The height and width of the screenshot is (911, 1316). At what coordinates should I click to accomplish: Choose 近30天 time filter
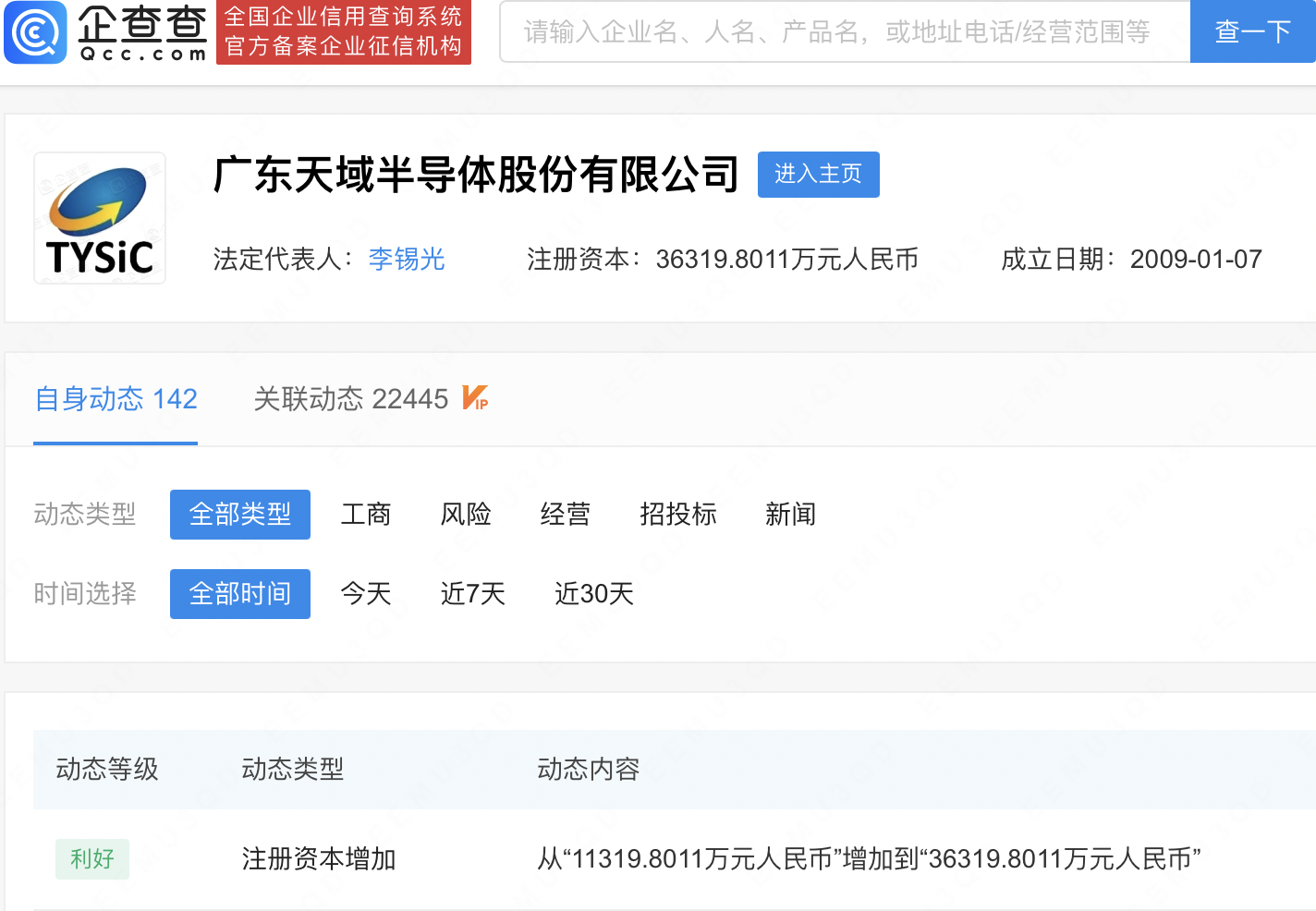click(594, 594)
